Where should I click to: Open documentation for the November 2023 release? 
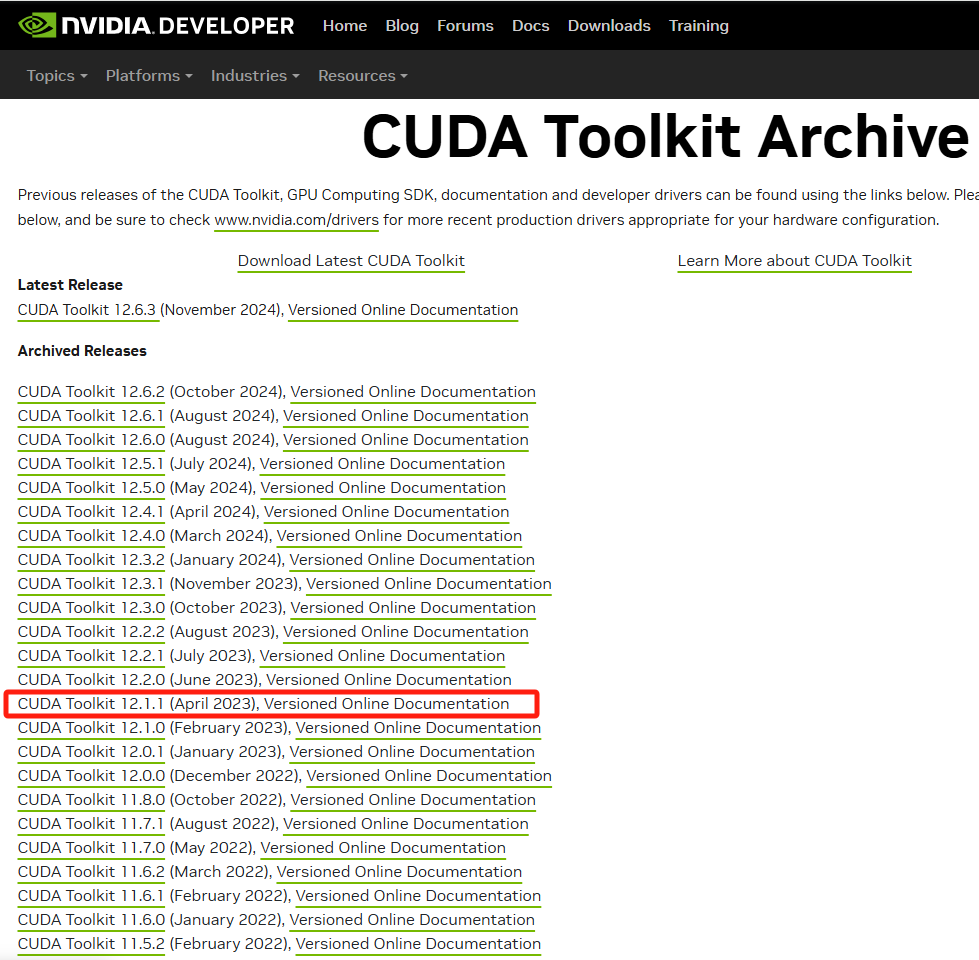point(428,584)
